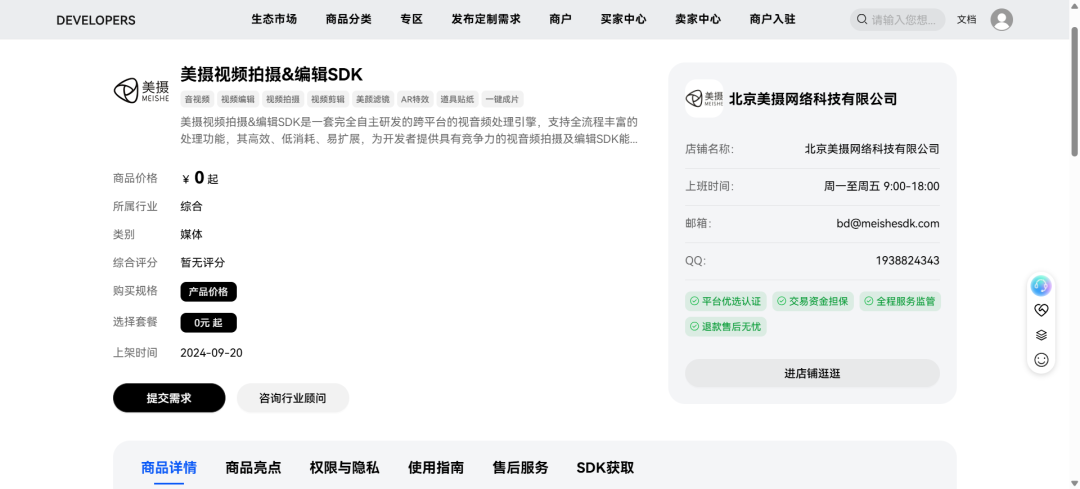The height and width of the screenshot is (489, 1080).
Task: Switch to 权限与隐私 tab
Action: (x=344, y=468)
